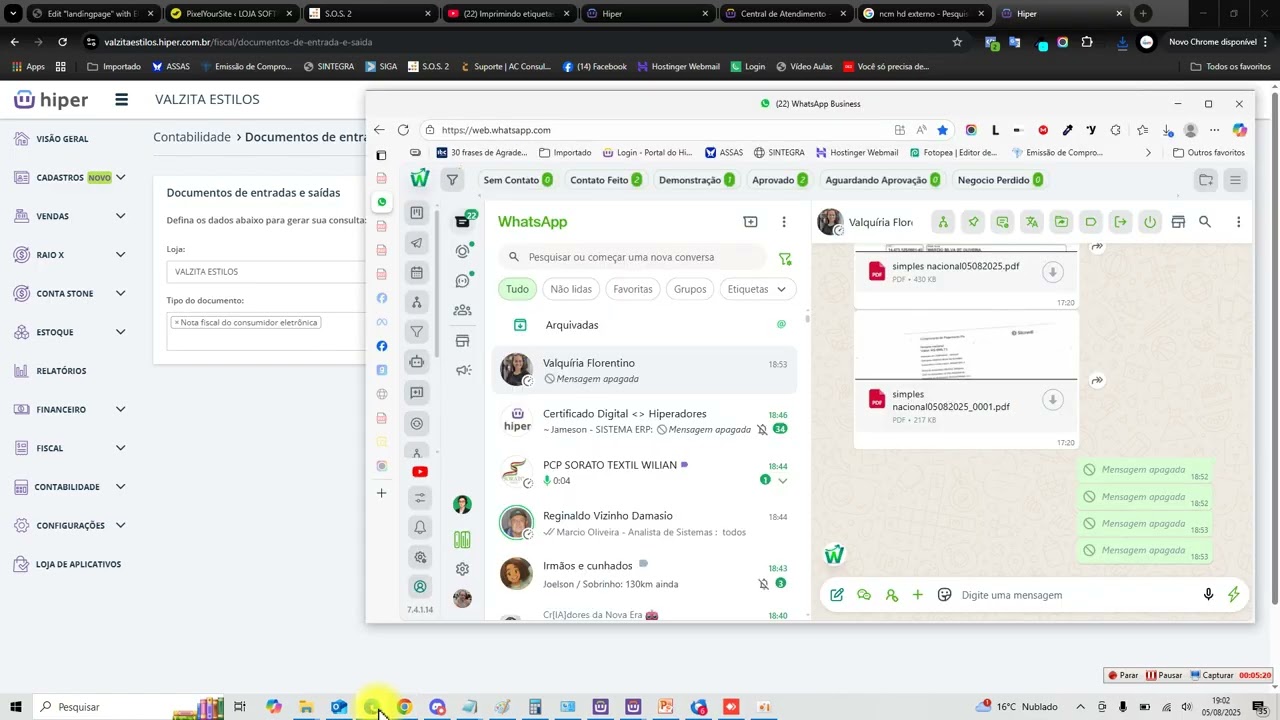The height and width of the screenshot is (720, 1280).
Task: Select the Demonstração funnel tab
Action: point(697,180)
